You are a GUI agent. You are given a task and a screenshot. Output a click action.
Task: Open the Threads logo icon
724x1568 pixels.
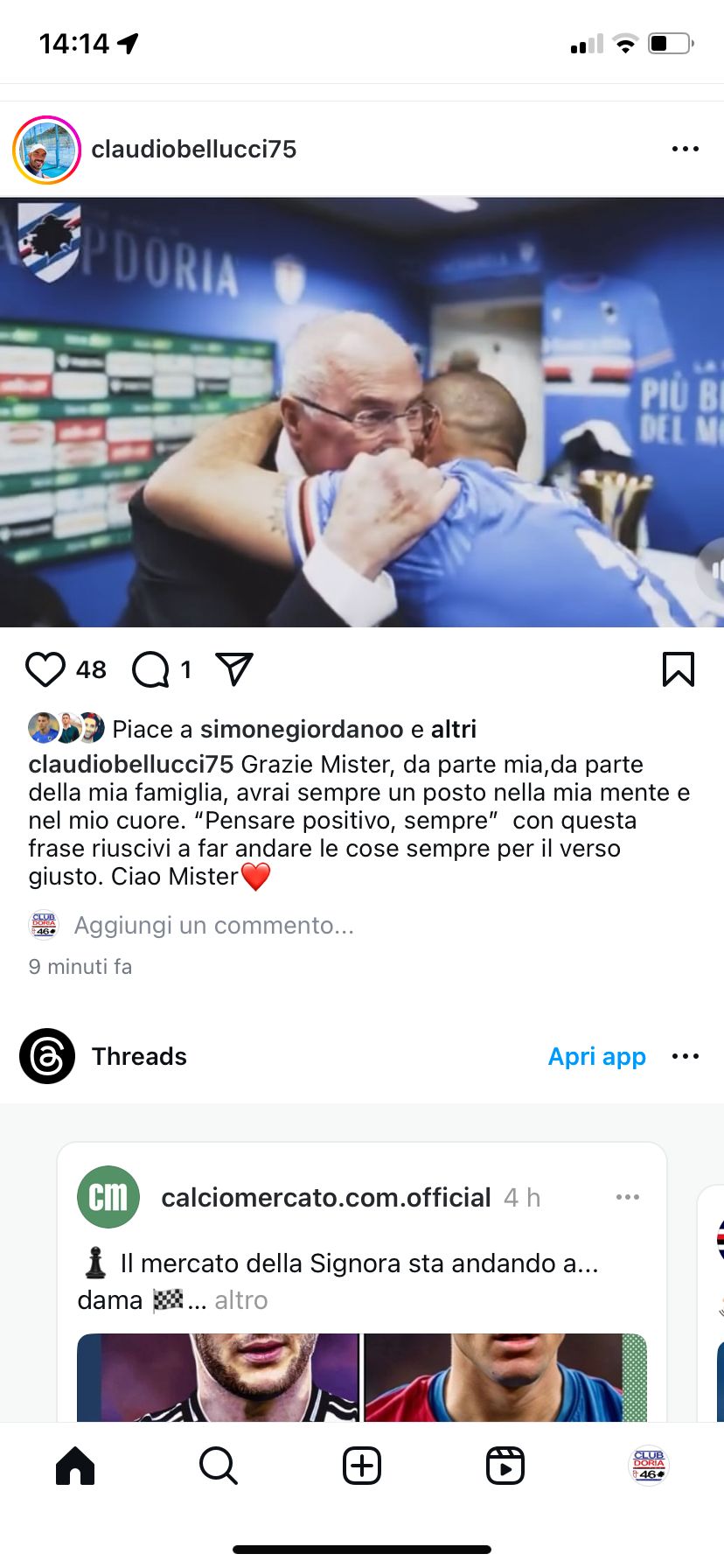click(x=47, y=1056)
